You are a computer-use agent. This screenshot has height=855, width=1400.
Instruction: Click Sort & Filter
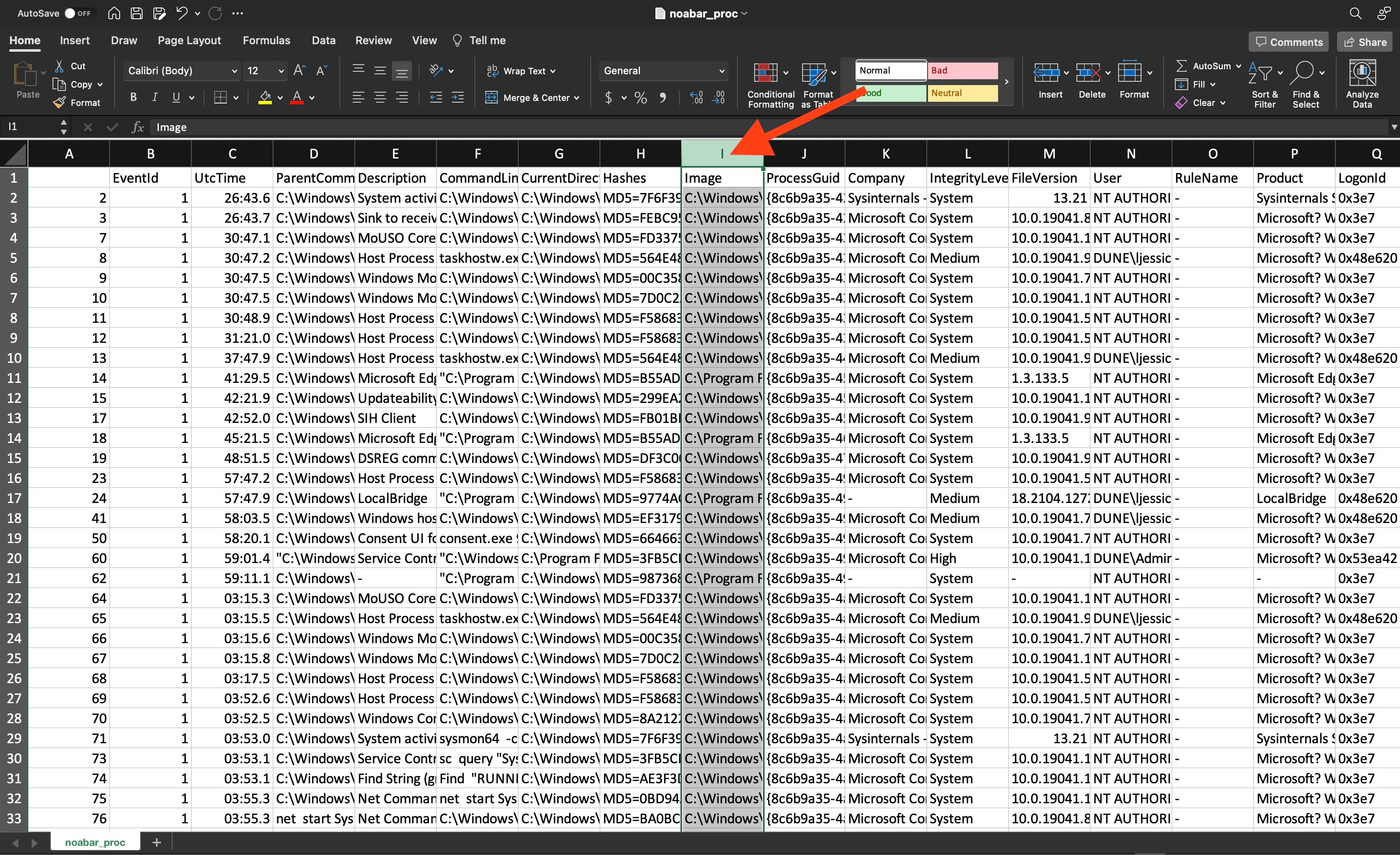click(x=1264, y=85)
